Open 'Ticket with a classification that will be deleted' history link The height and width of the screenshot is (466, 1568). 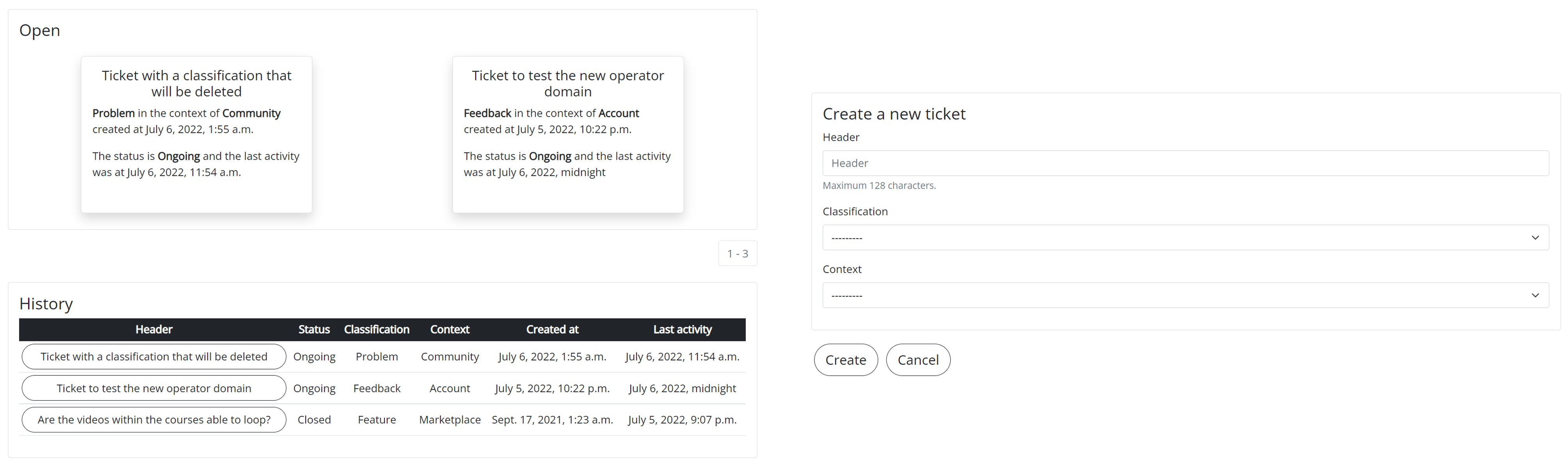[154, 357]
